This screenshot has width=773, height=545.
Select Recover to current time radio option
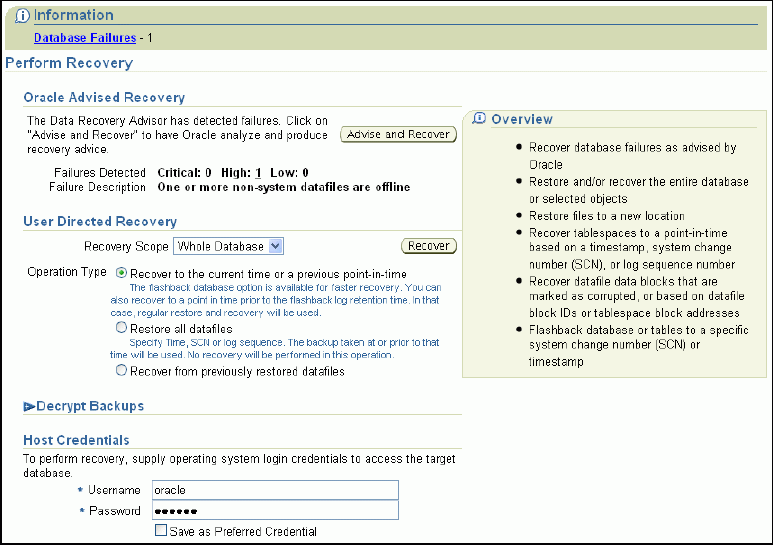coord(122,273)
